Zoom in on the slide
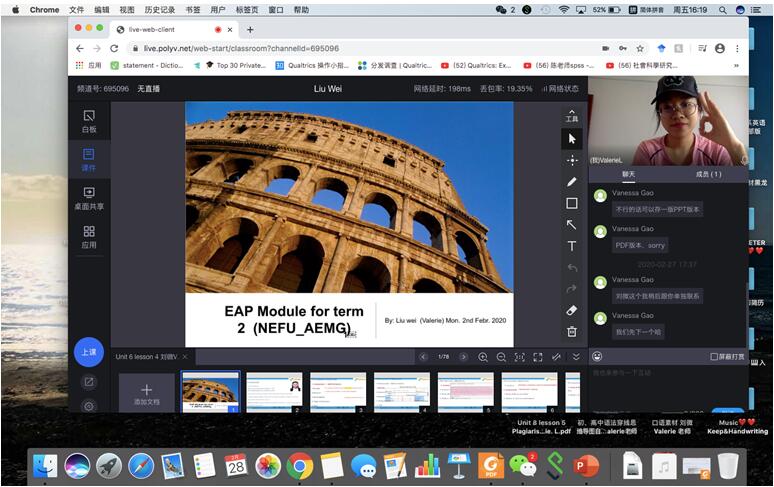The width and height of the screenshot is (774, 487). (x=483, y=357)
